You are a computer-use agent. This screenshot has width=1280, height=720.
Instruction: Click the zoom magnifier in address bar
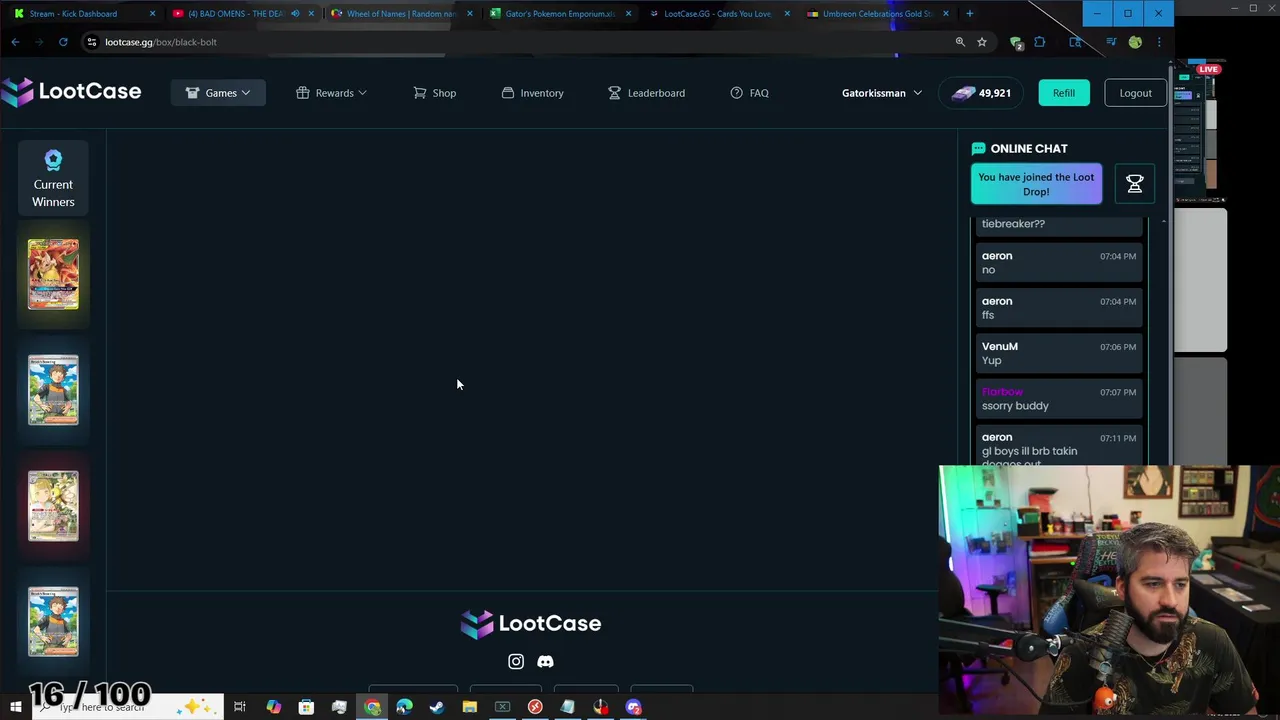pyautogui.click(x=960, y=42)
